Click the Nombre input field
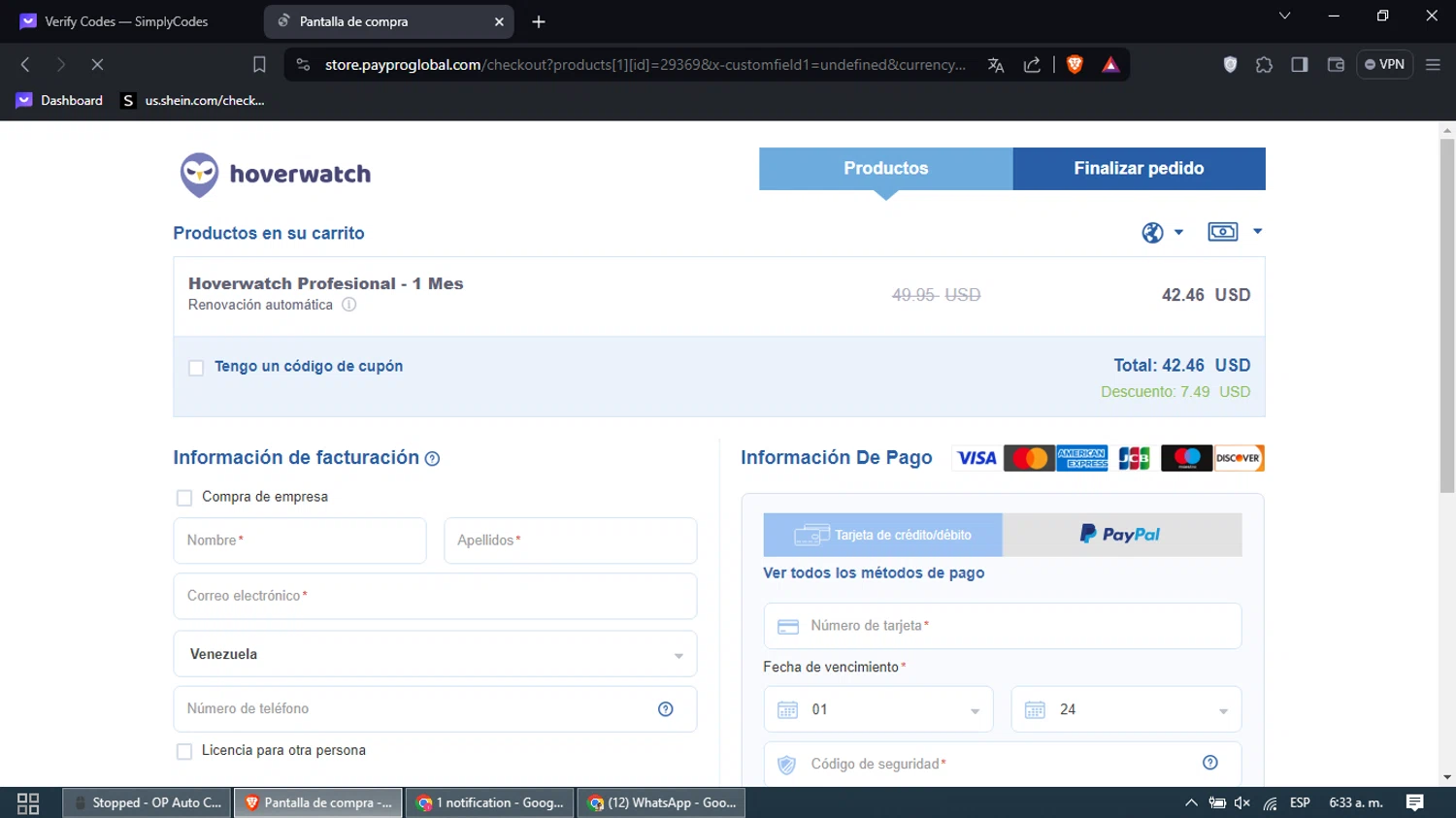Image resolution: width=1456 pixels, height=818 pixels. (300, 540)
